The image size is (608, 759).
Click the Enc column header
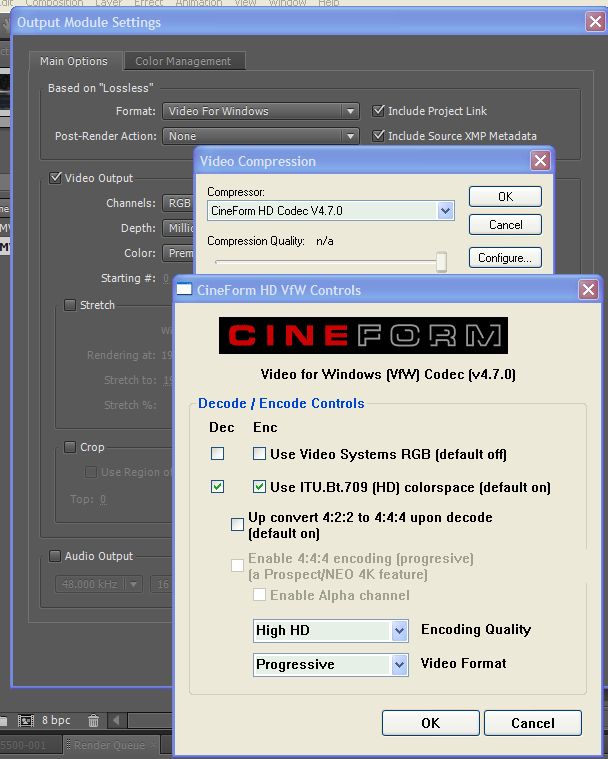pos(265,427)
